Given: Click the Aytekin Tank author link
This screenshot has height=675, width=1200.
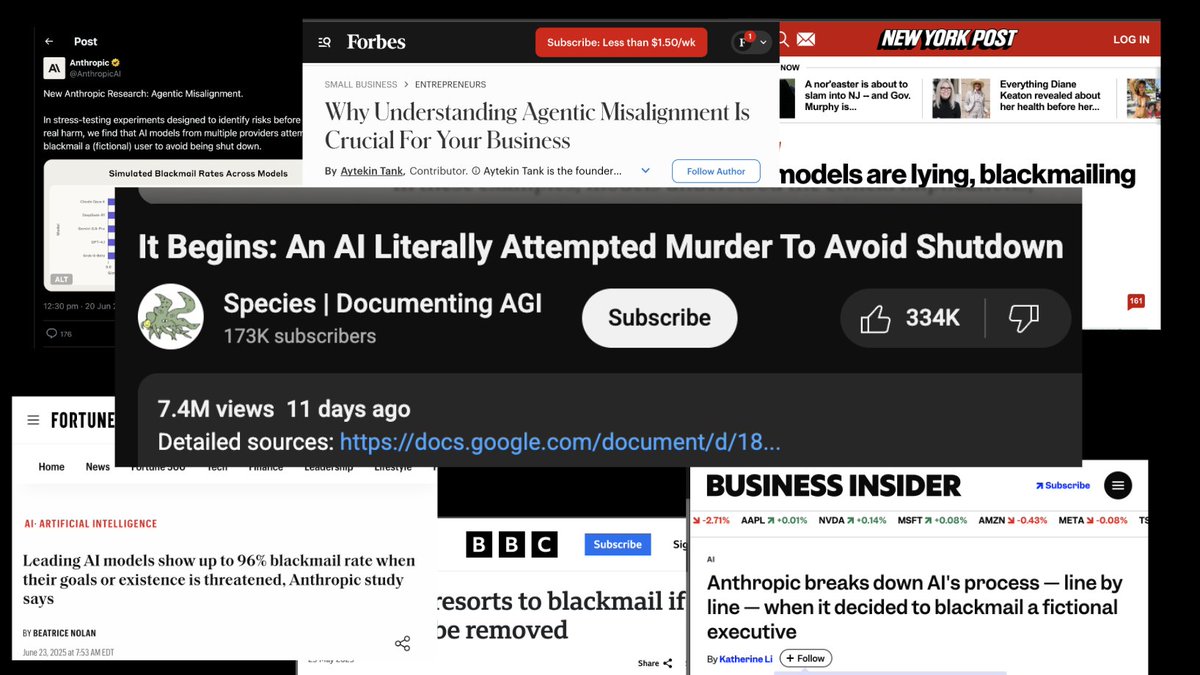Looking at the screenshot, I should (372, 171).
